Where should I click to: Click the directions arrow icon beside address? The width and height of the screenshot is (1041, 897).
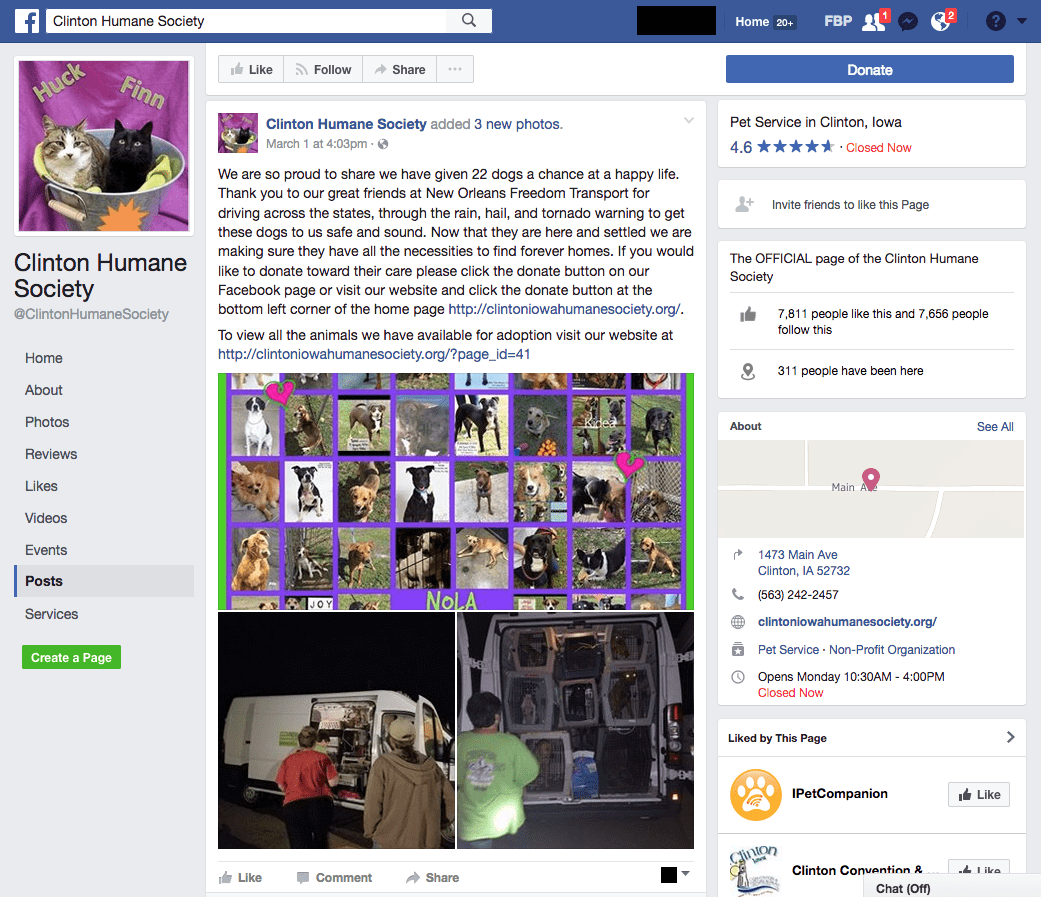point(738,554)
